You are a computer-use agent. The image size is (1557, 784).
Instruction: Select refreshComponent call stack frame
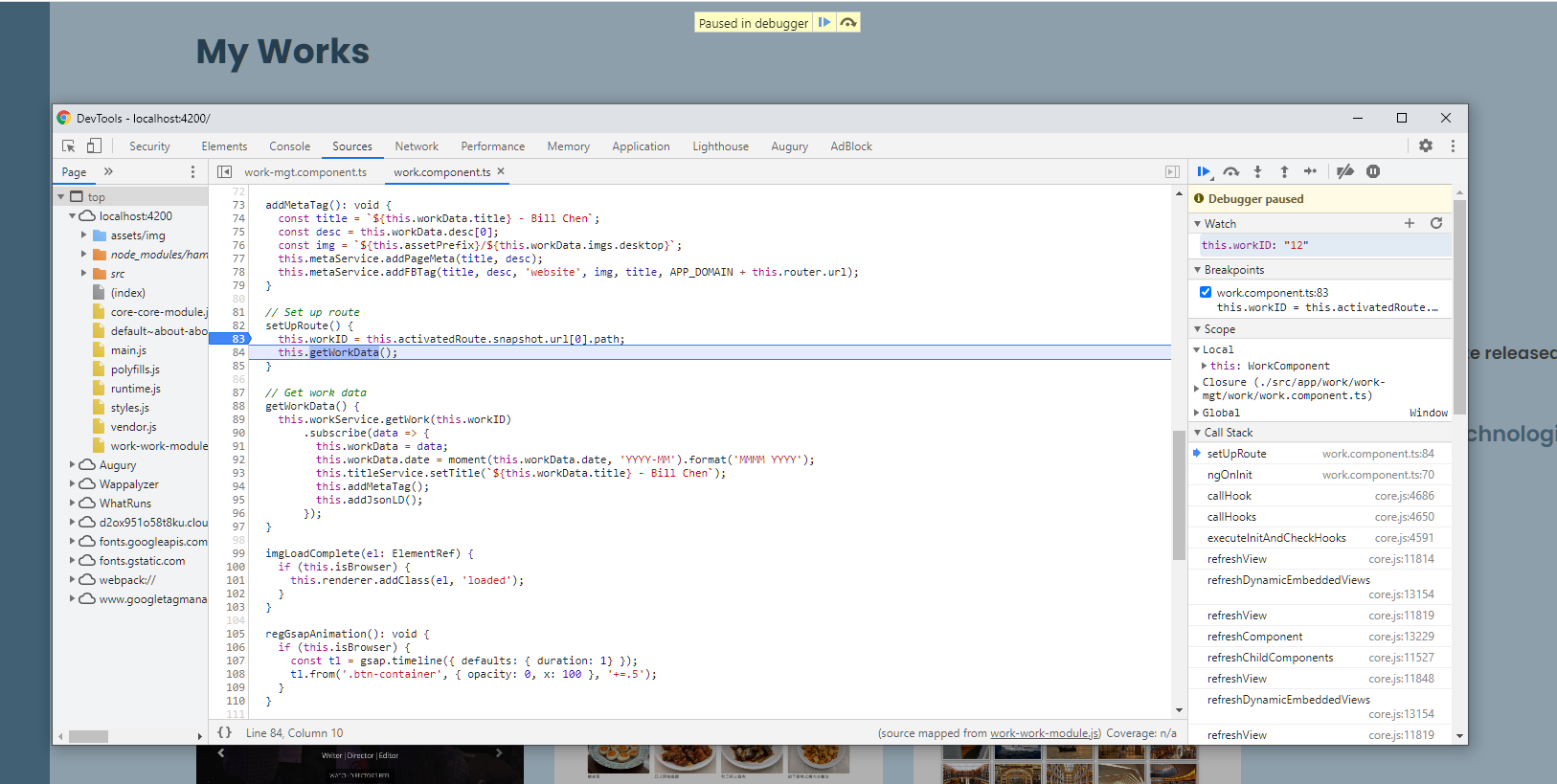click(1320, 637)
